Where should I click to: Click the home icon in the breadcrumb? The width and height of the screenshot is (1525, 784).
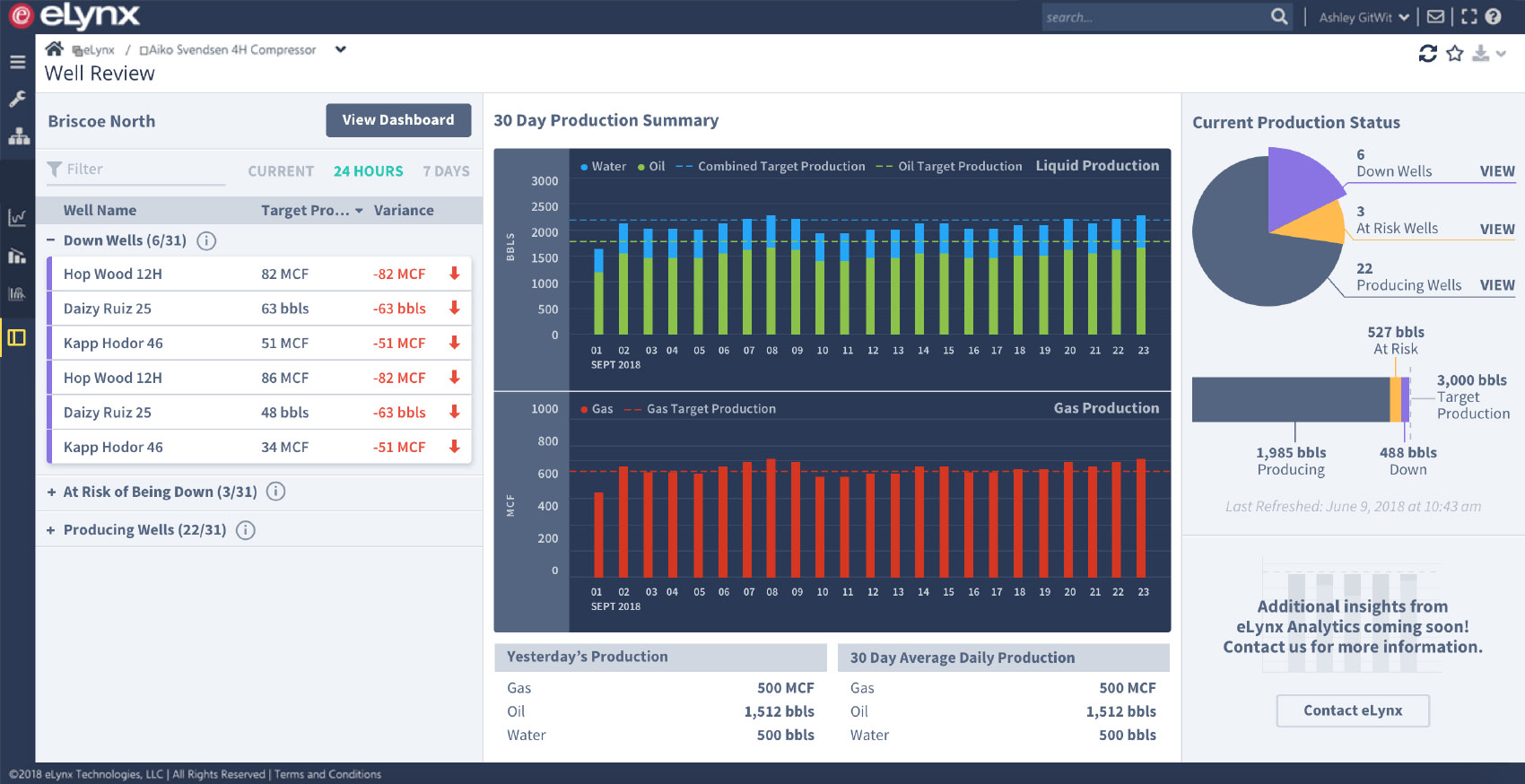(x=55, y=48)
